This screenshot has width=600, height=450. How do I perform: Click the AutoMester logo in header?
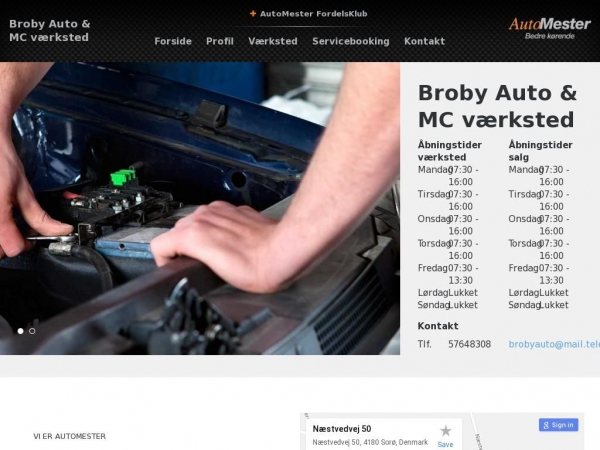[x=549, y=28]
